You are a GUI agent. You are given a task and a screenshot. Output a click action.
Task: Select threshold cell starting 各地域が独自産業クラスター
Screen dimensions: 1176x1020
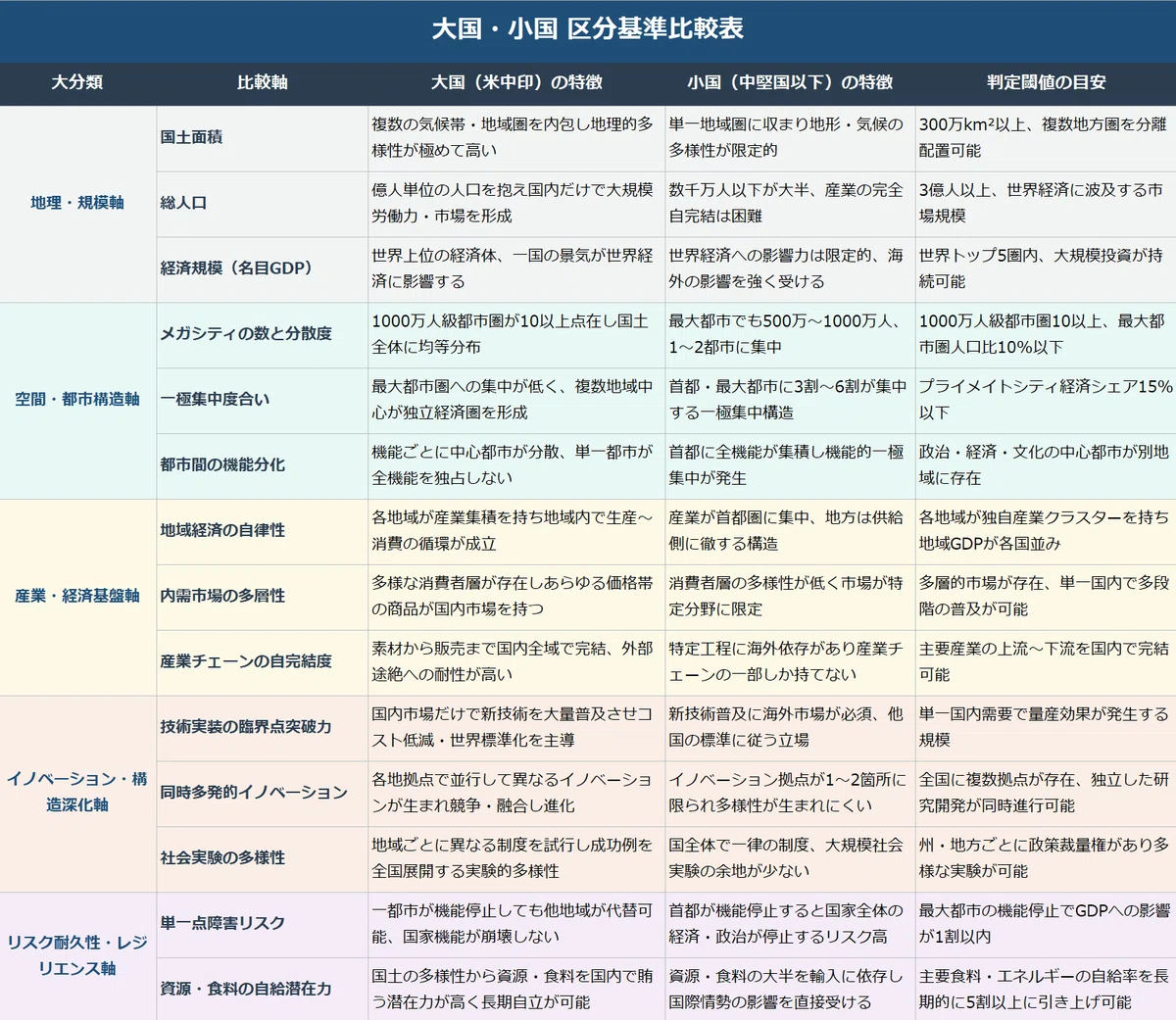click(1046, 532)
